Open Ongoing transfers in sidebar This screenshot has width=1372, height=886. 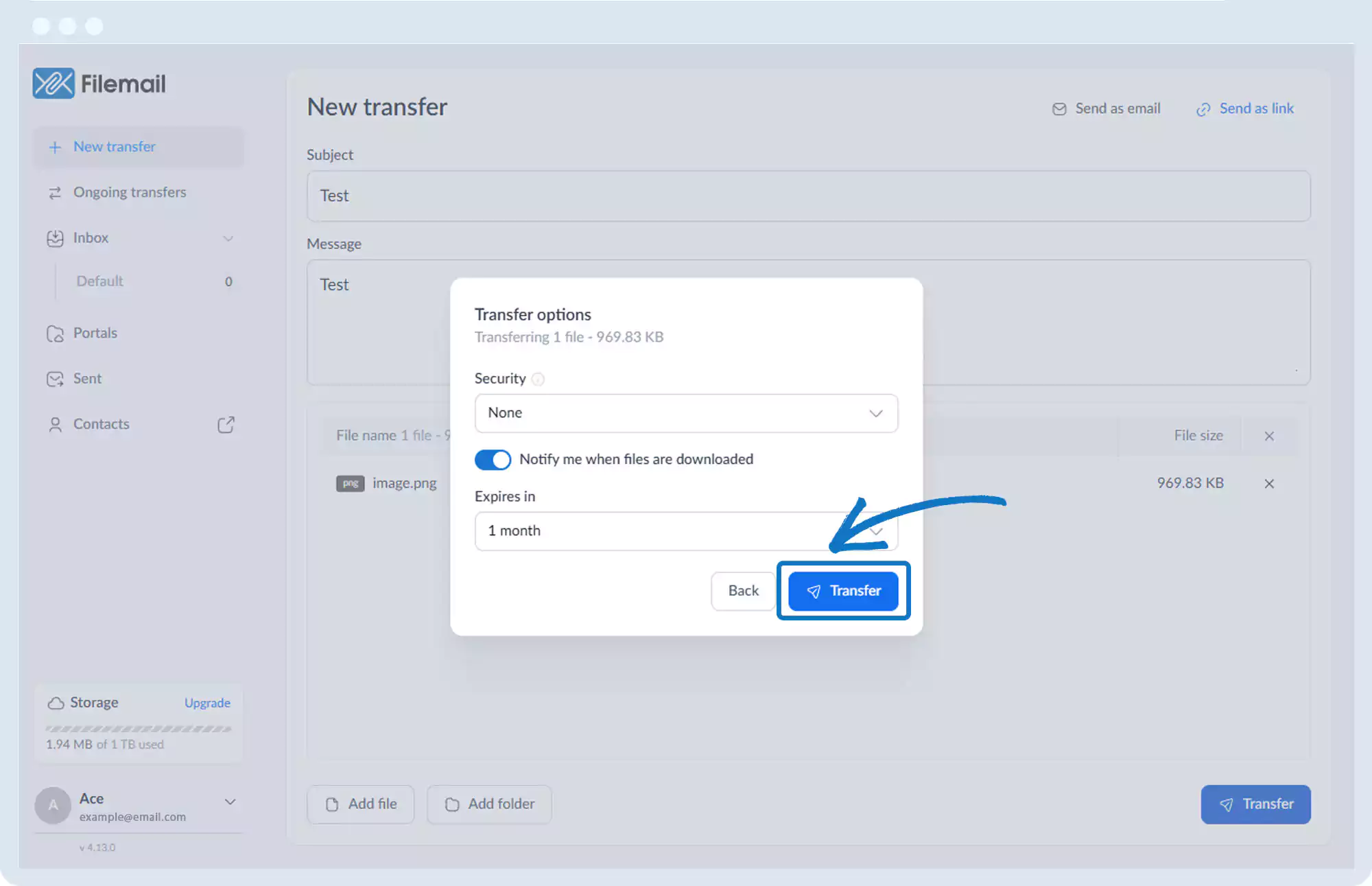130,192
